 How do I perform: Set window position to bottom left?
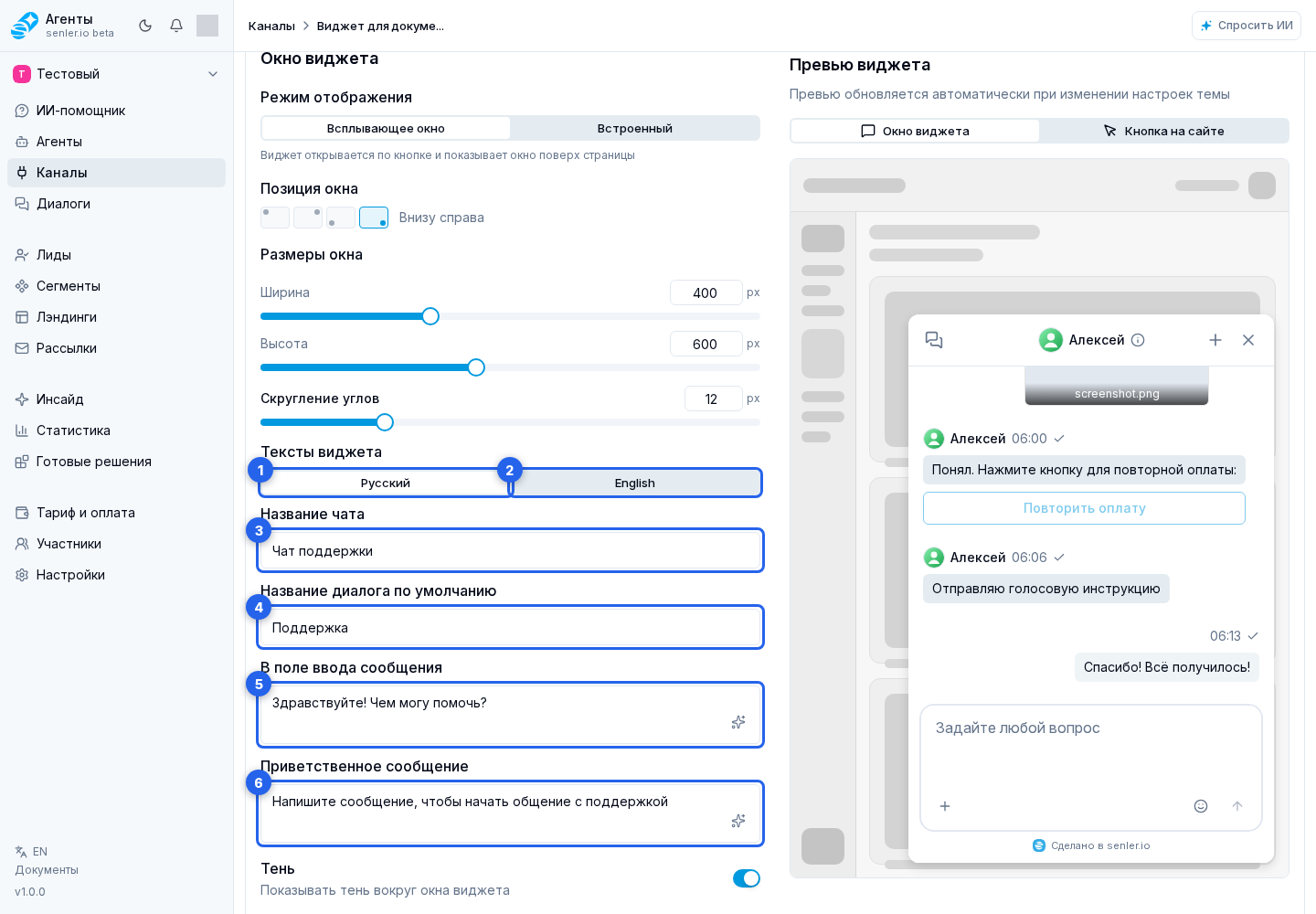(341, 218)
